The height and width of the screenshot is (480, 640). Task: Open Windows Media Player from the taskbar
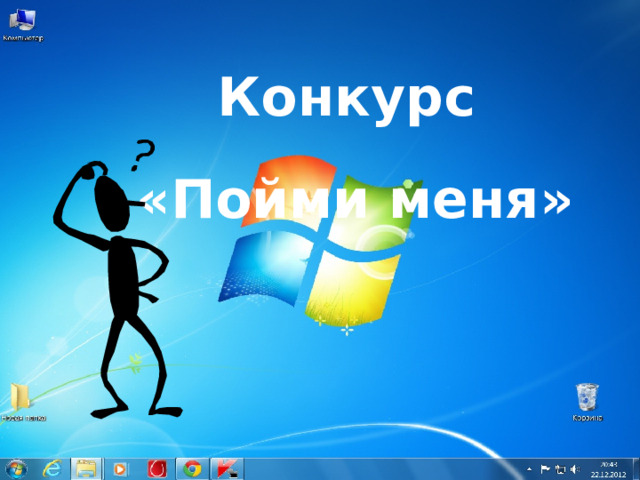120,469
